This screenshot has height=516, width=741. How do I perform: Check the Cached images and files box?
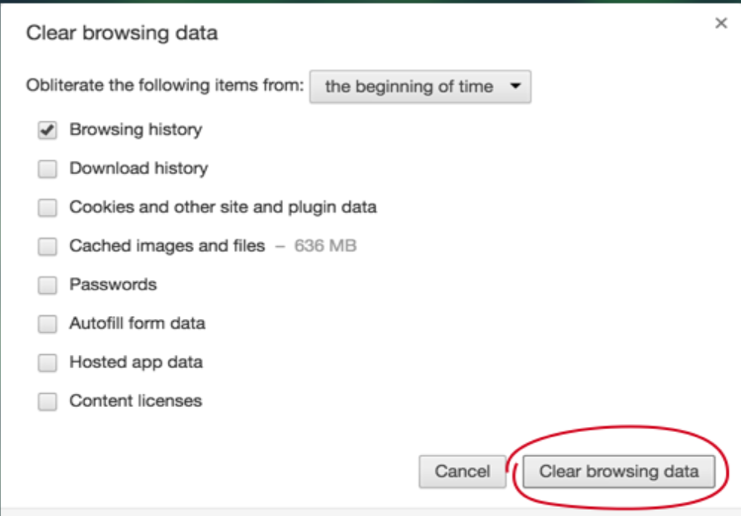(x=47, y=246)
